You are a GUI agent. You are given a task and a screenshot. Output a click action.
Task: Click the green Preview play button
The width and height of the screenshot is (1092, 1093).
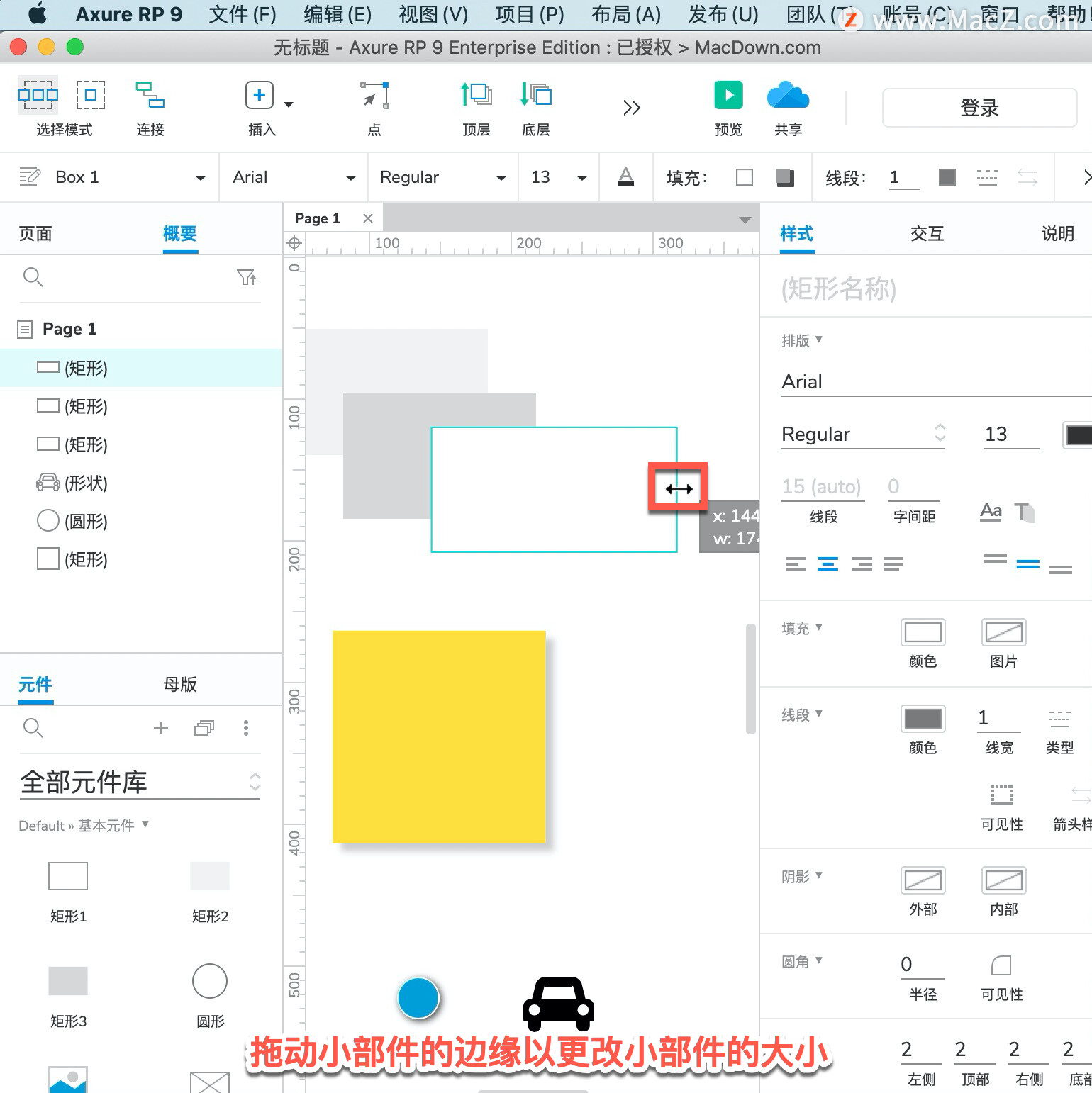pos(728,95)
